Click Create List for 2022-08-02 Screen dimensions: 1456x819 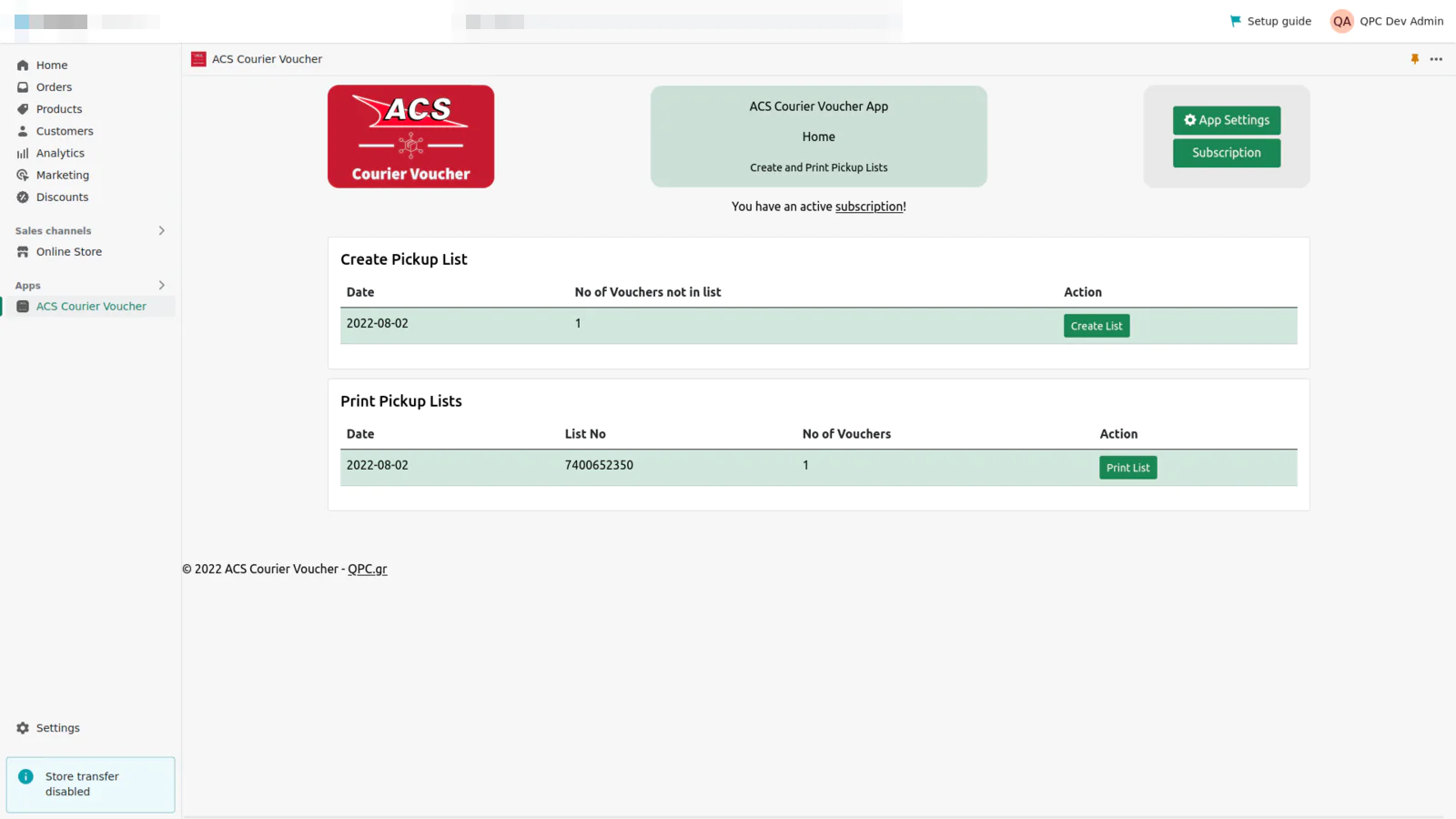coord(1097,326)
